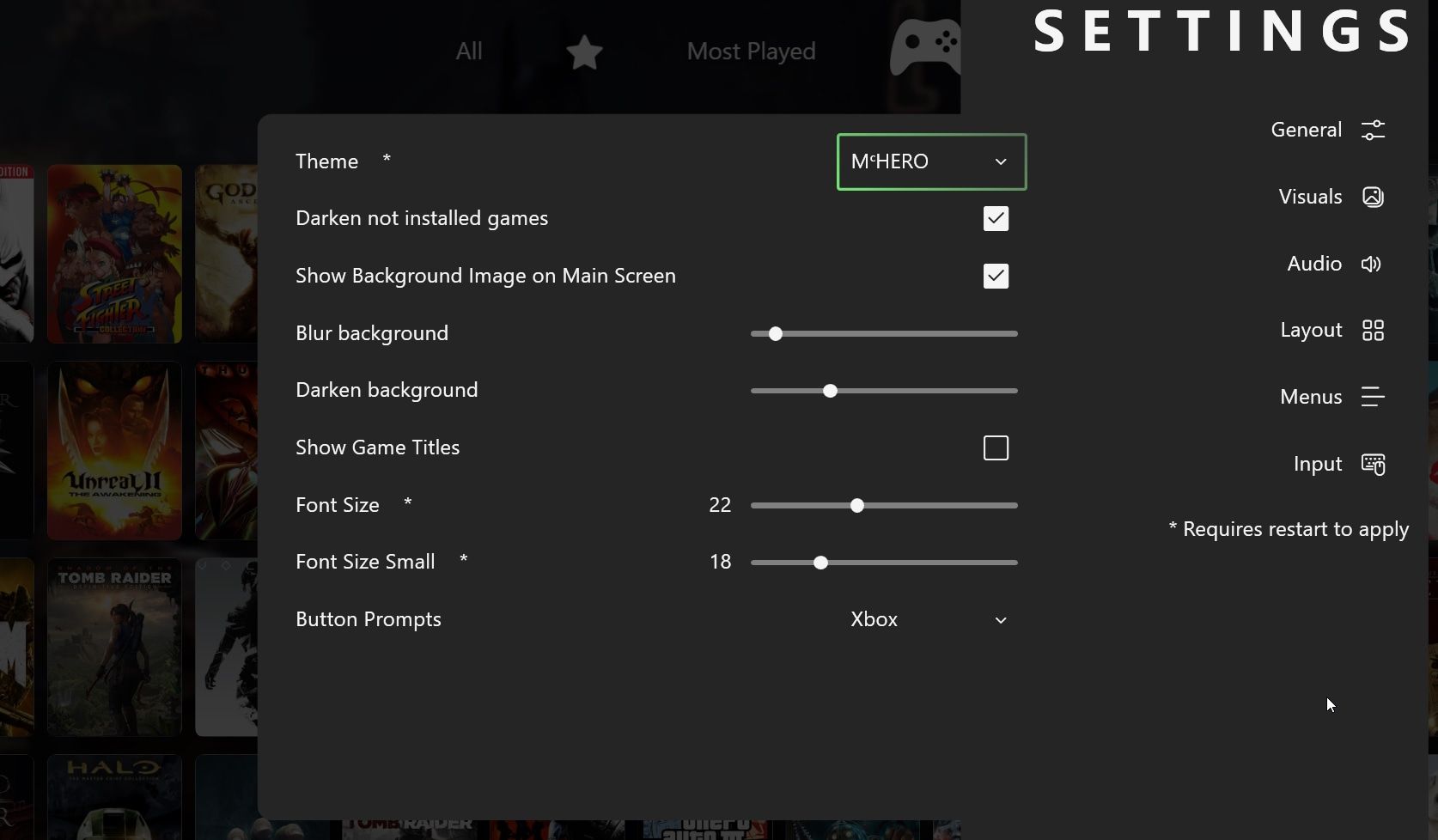This screenshot has width=1438, height=840.
Task: Switch to the Most Played tab
Action: tap(750, 52)
